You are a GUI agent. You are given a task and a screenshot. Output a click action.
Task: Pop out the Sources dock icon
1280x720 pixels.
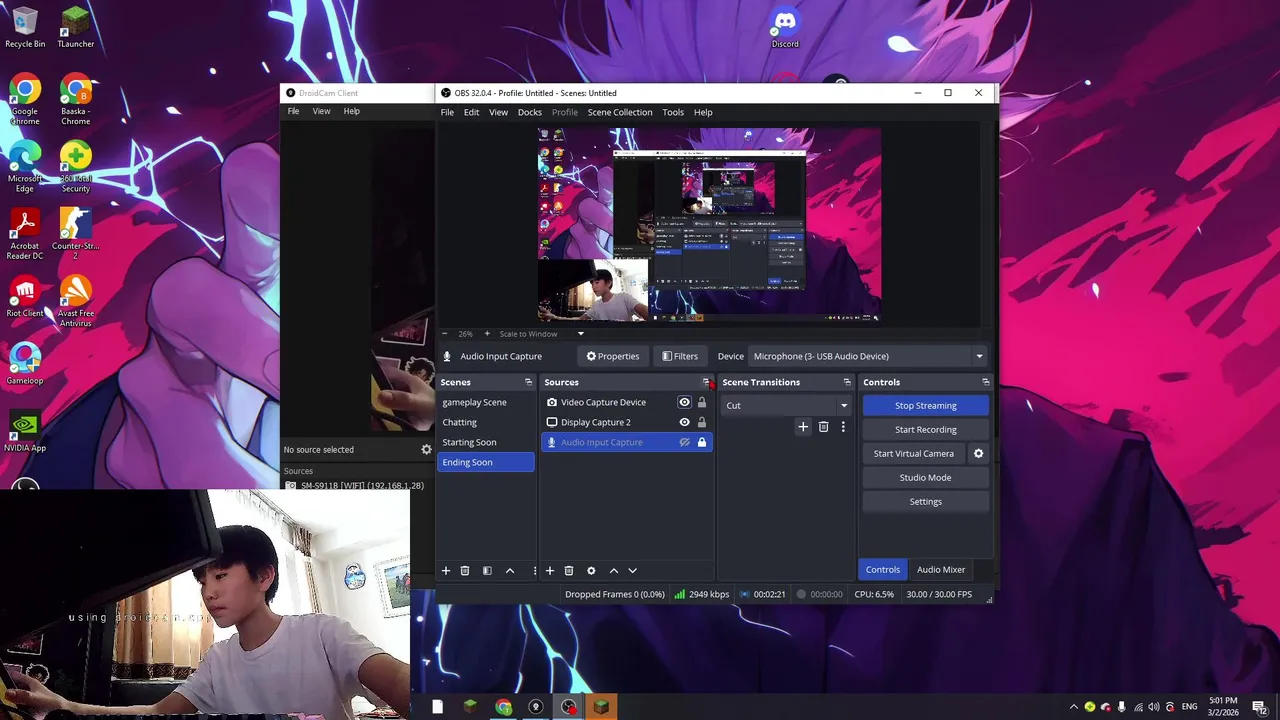click(x=706, y=382)
